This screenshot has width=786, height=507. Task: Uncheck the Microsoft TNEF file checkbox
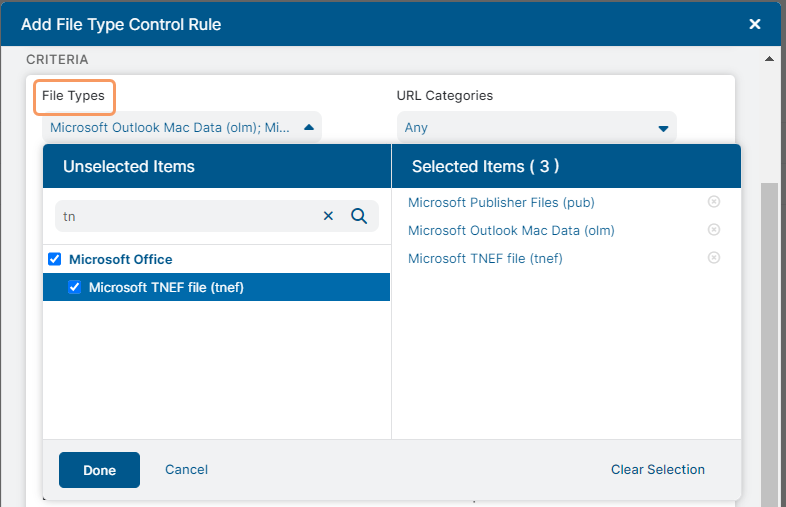point(74,287)
